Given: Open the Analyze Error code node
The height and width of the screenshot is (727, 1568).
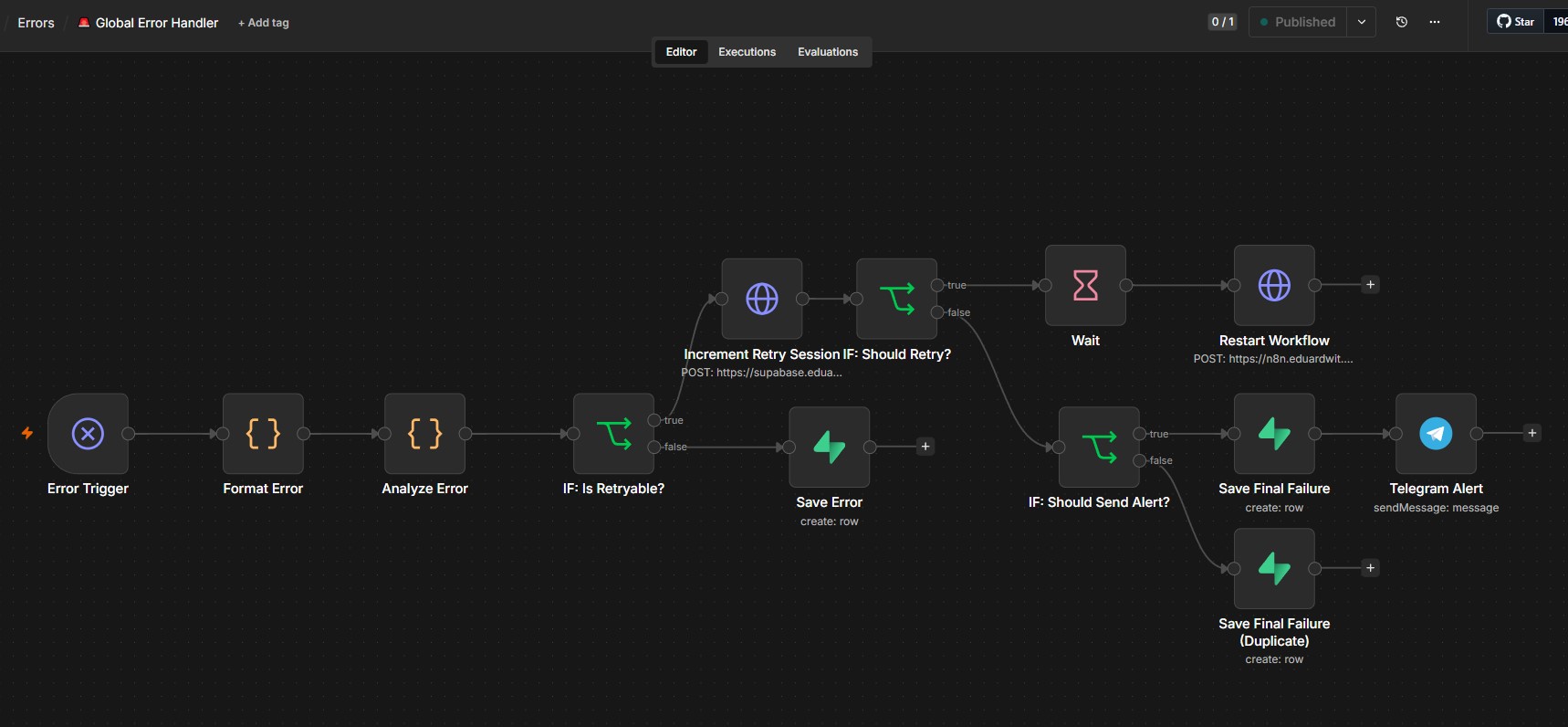Looking at the screenshot, I should (425, 434).
